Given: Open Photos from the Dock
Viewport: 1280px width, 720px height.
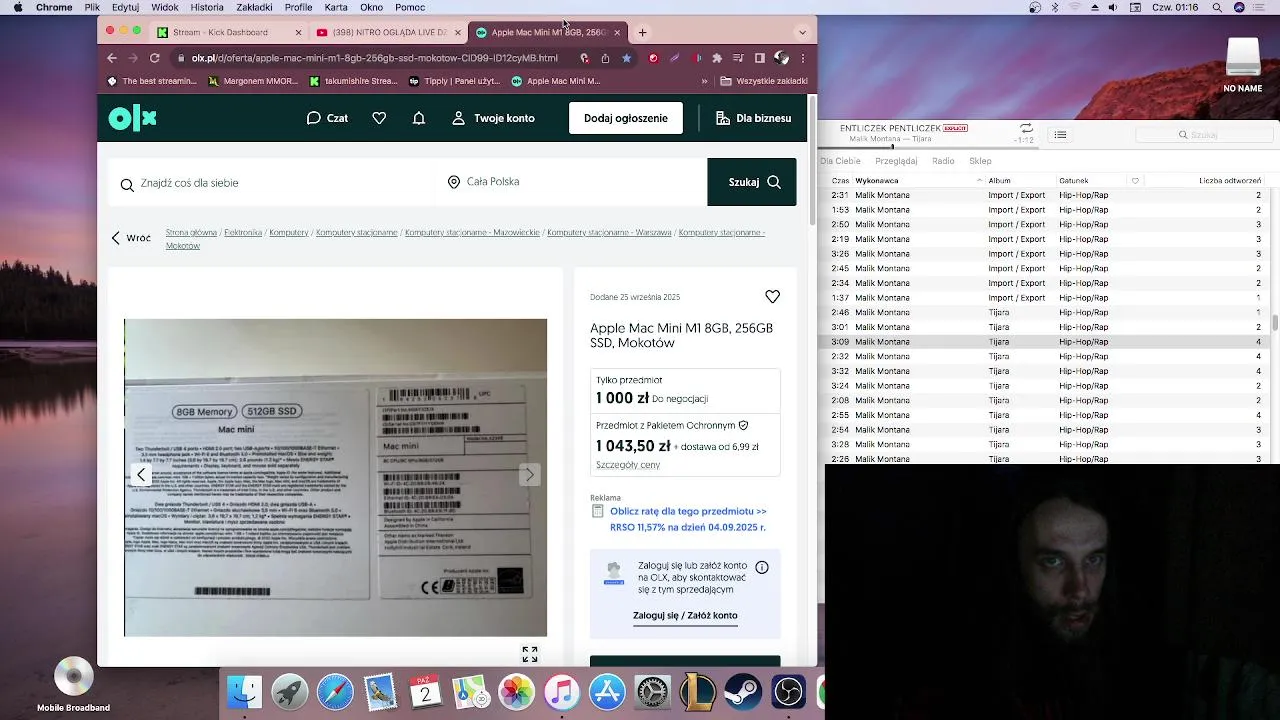Looking at the screenshot, I should [517, 692].
